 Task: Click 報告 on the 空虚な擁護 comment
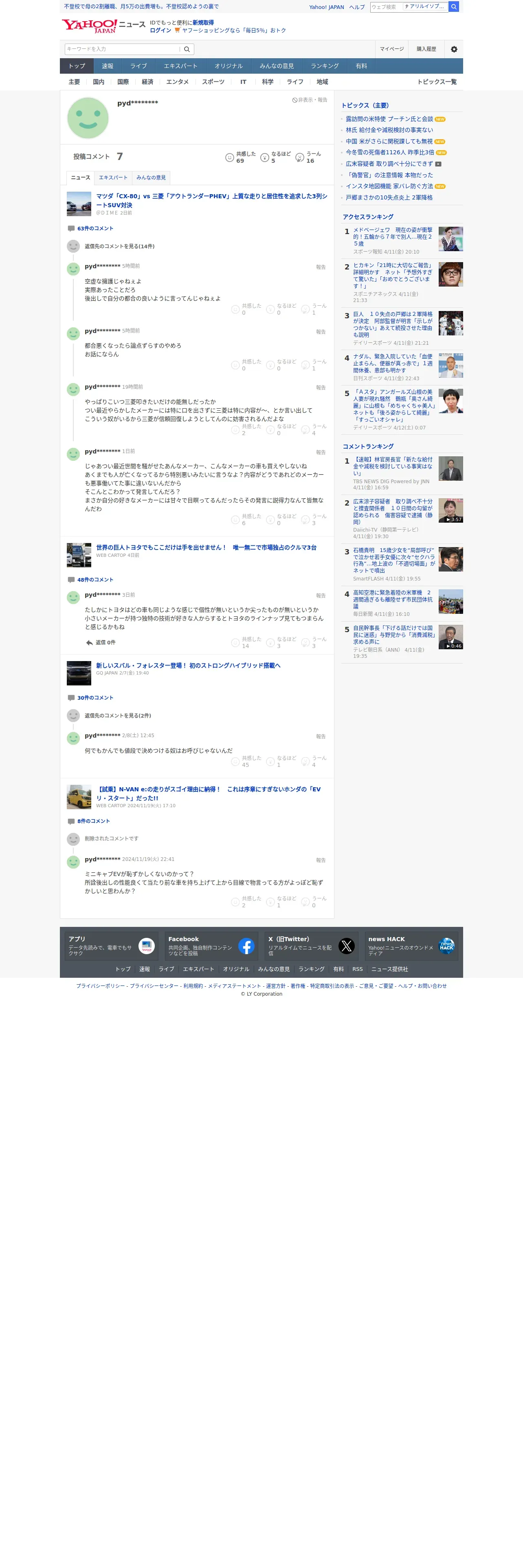pyautogui.click(x=321, y=267)
